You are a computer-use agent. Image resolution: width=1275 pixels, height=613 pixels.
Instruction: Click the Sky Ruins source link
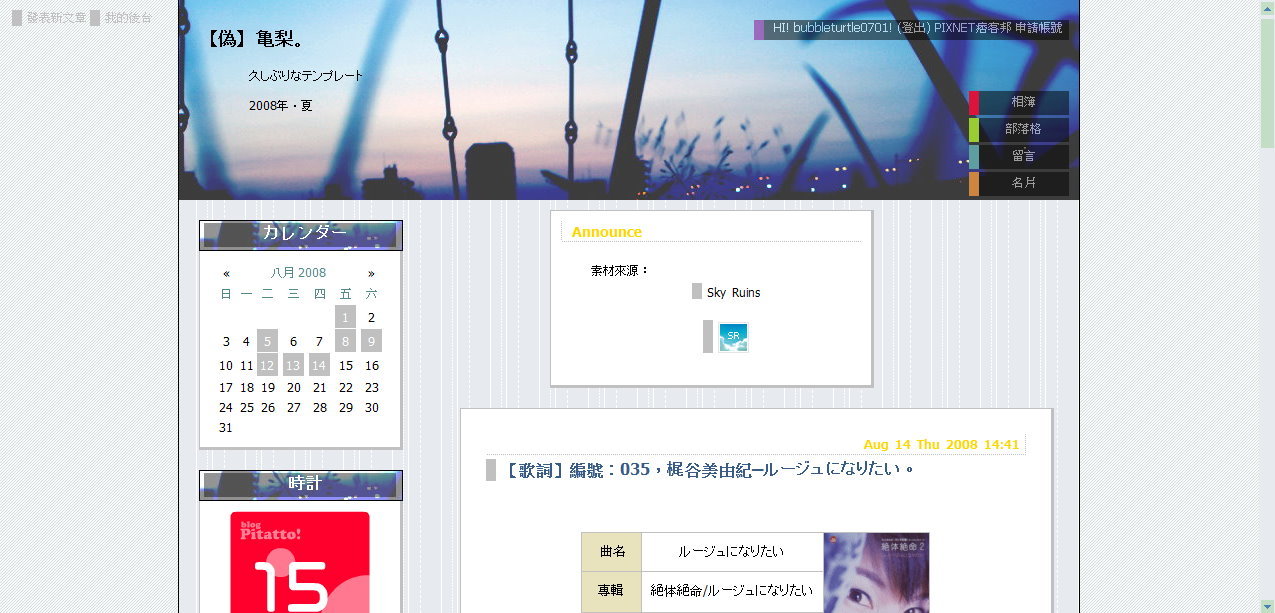733,293
